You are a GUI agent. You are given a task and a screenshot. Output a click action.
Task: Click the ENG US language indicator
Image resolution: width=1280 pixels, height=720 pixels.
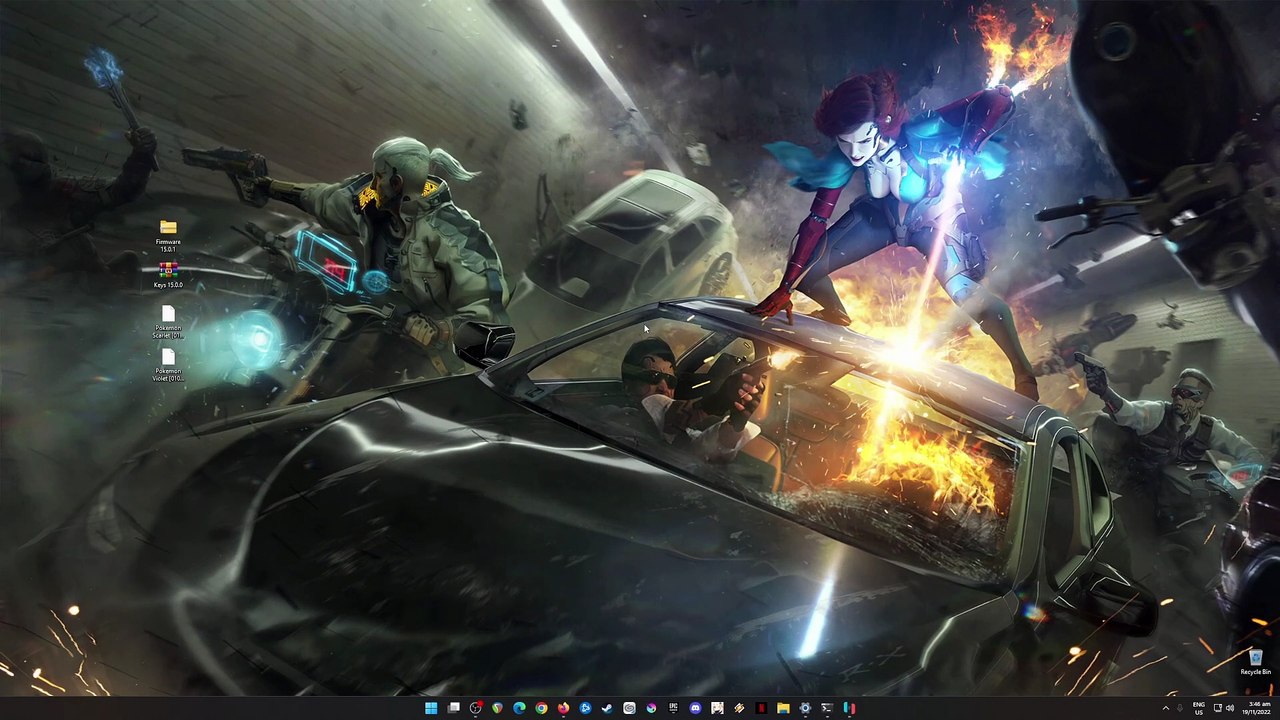[x=1198, y=708]
